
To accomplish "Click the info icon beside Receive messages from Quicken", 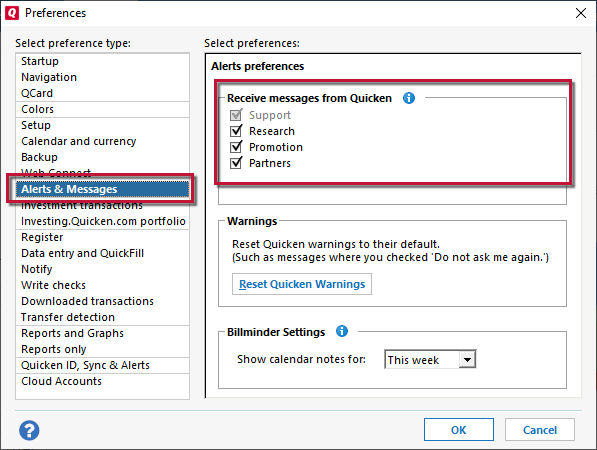I will coord(409,98).
